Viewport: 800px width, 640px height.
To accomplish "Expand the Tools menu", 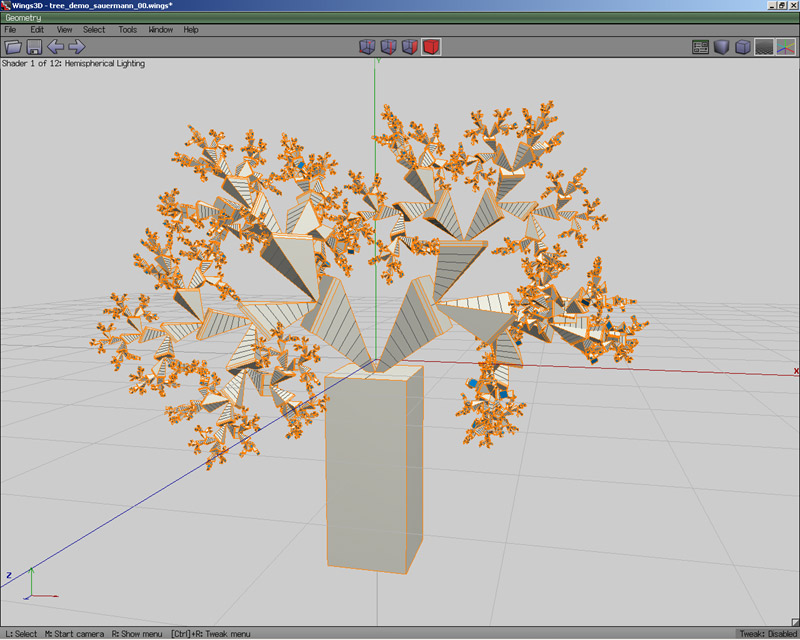I will pyautogui.click(x=128, y=30).
